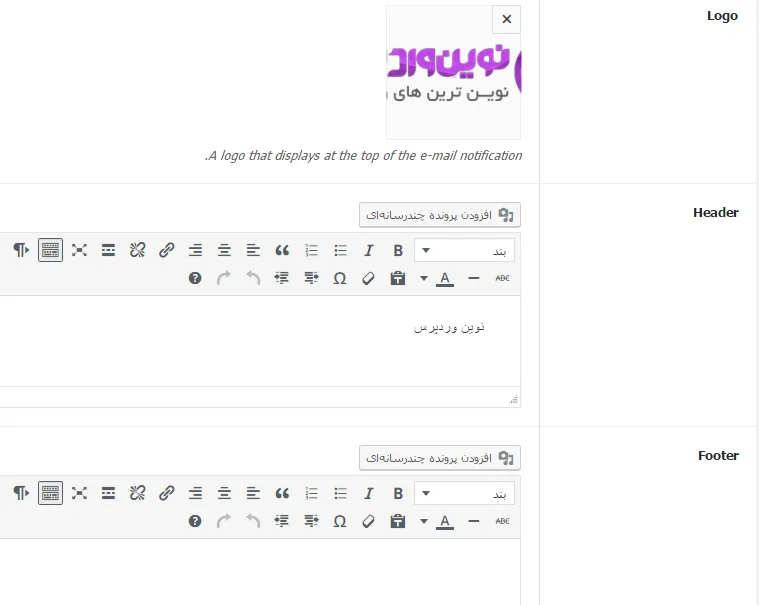759x605 pixels.
Task: Insert numbered list in Footer editor
Action: (311, 493)
